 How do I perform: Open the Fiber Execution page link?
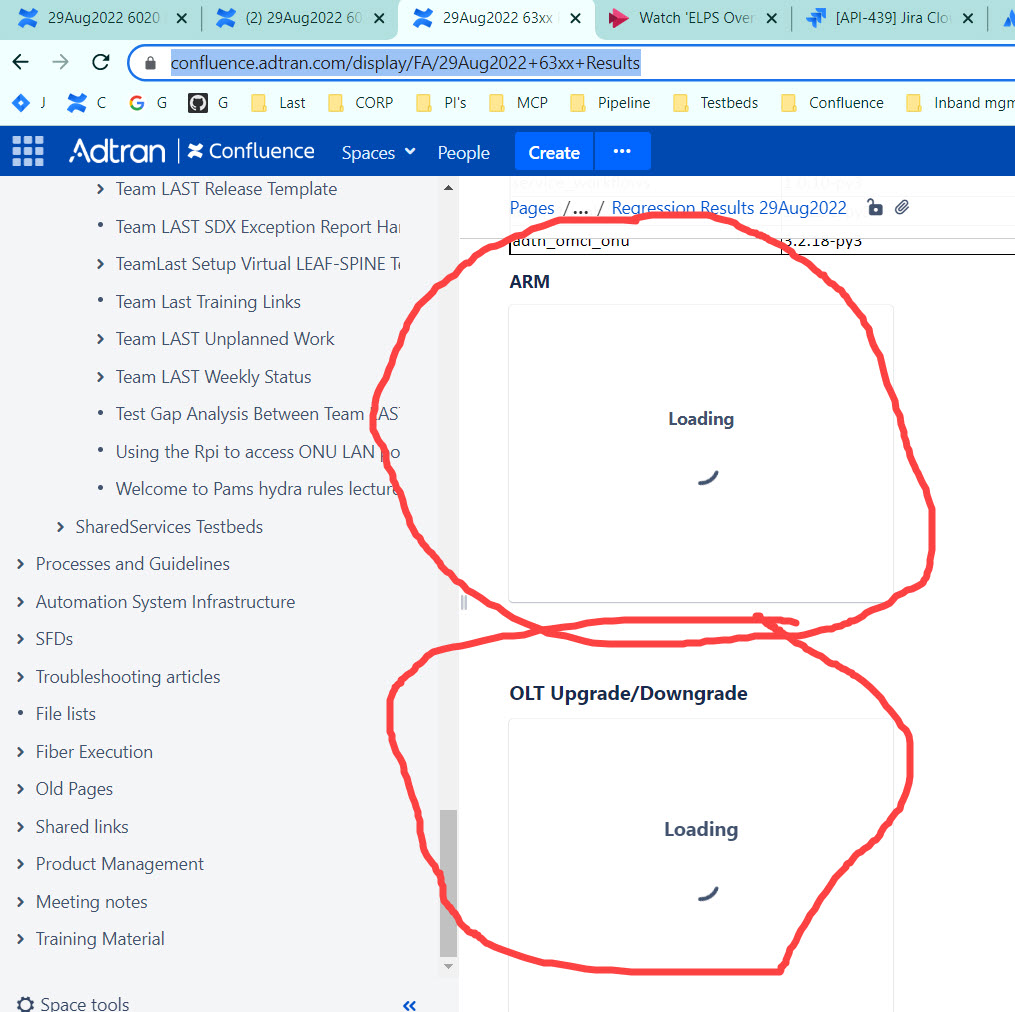(x=94, y=752)
